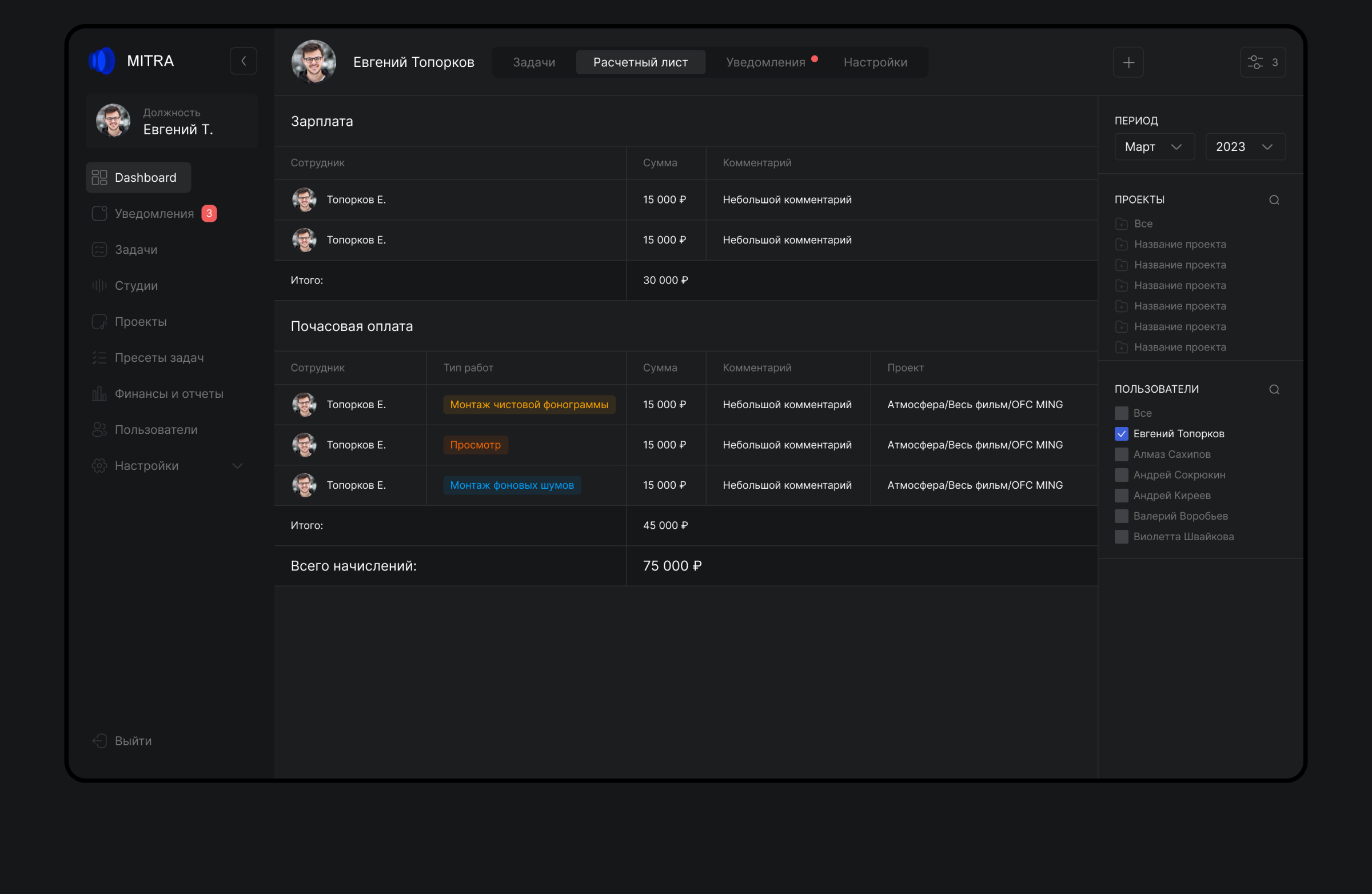
Task: Click the orange Просмотр work type tag
Action: coord(475,445)
